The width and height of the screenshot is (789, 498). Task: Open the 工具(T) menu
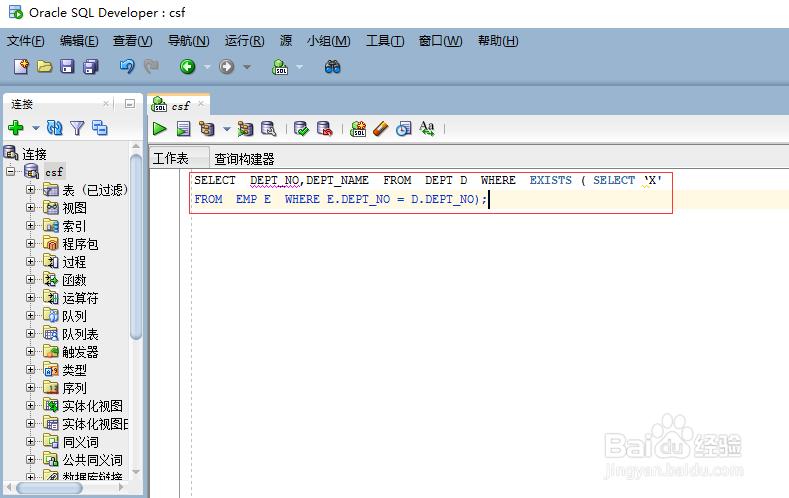385,41
